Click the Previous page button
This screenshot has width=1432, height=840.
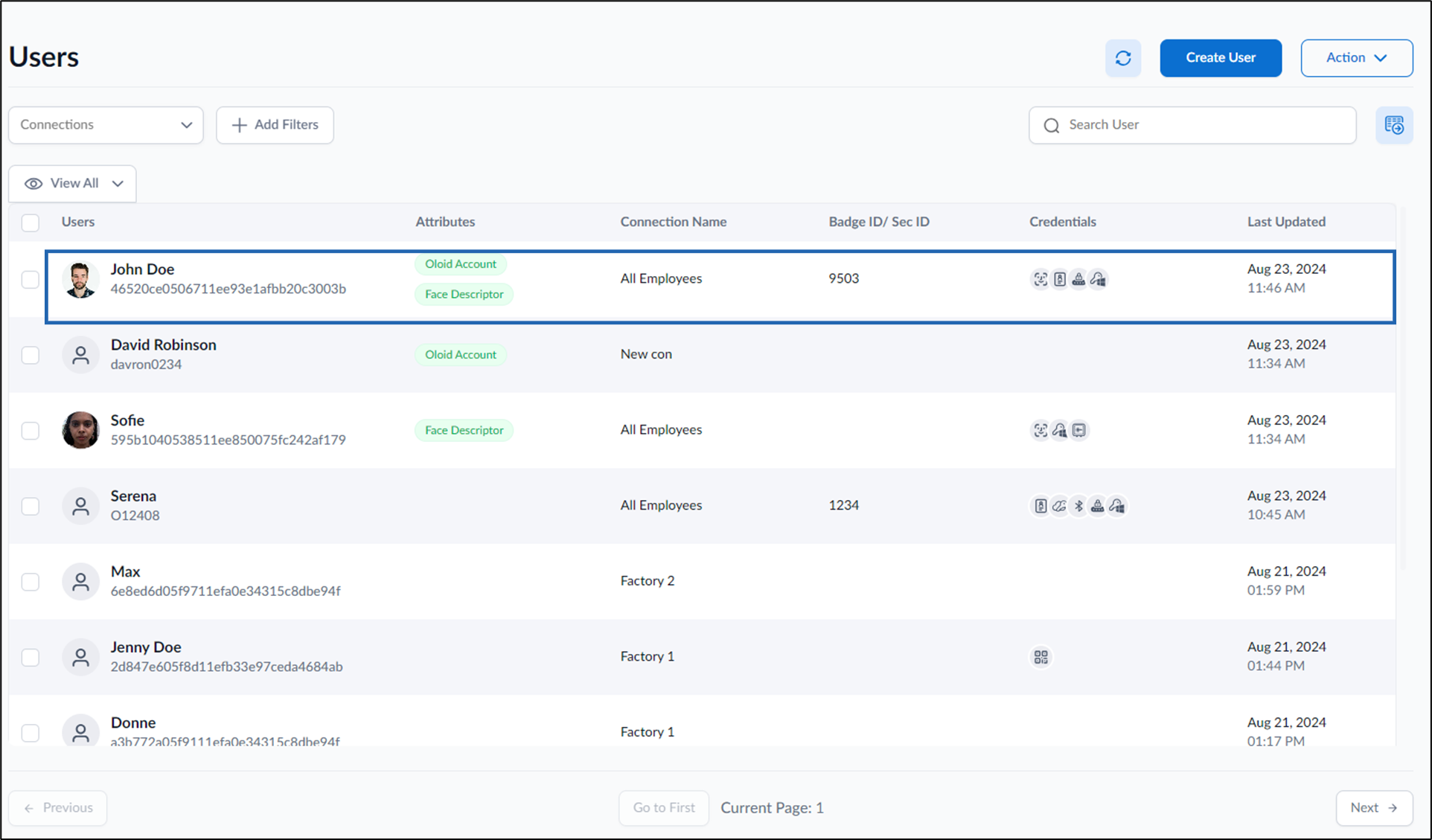[58, 807]
